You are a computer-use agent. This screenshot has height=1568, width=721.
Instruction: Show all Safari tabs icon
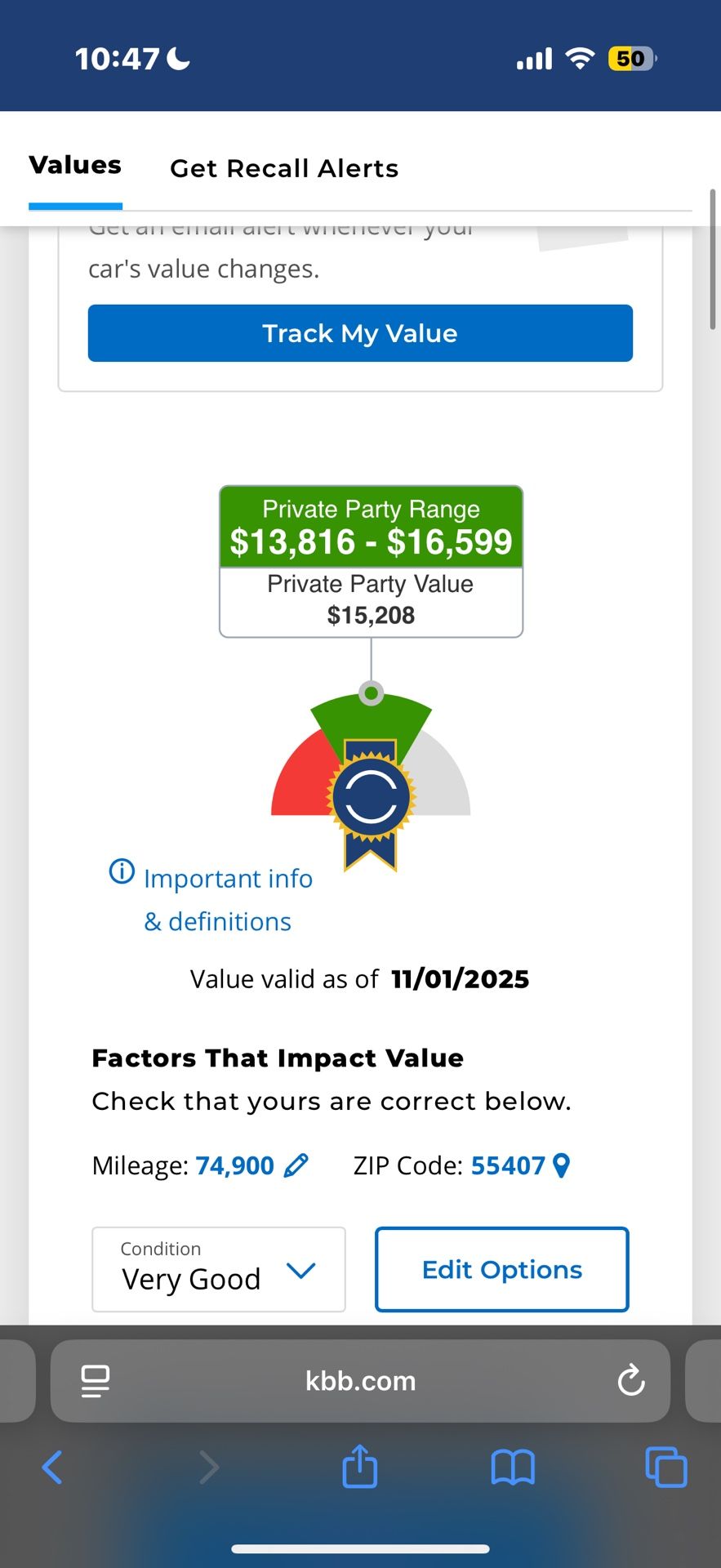click(665, 1468)
